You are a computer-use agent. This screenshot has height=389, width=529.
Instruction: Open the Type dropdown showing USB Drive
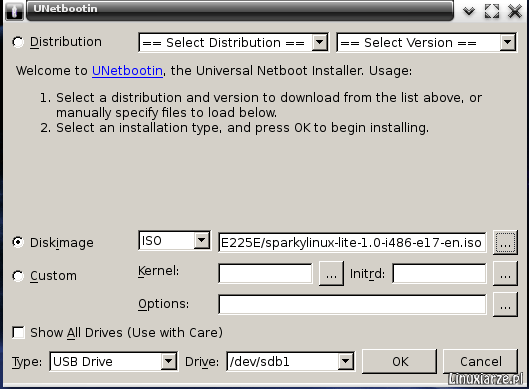114,362
